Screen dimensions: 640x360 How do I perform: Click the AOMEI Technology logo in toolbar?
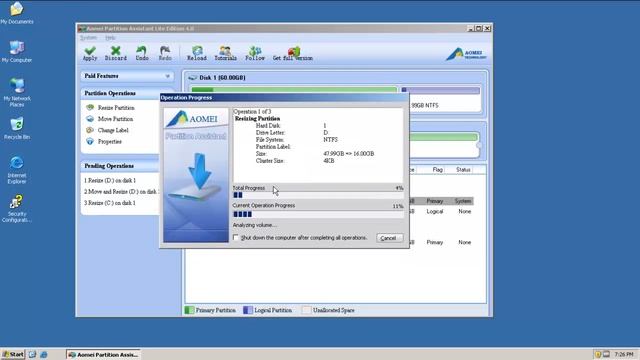(x=466, y=54)
